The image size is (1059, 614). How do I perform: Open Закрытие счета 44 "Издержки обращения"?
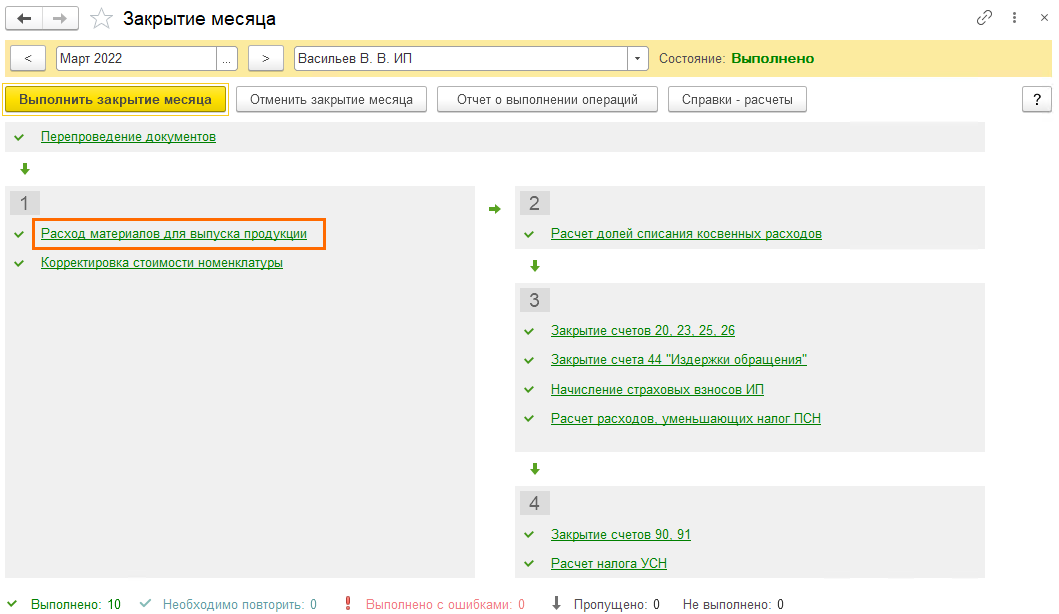click(x=679, y=359)
